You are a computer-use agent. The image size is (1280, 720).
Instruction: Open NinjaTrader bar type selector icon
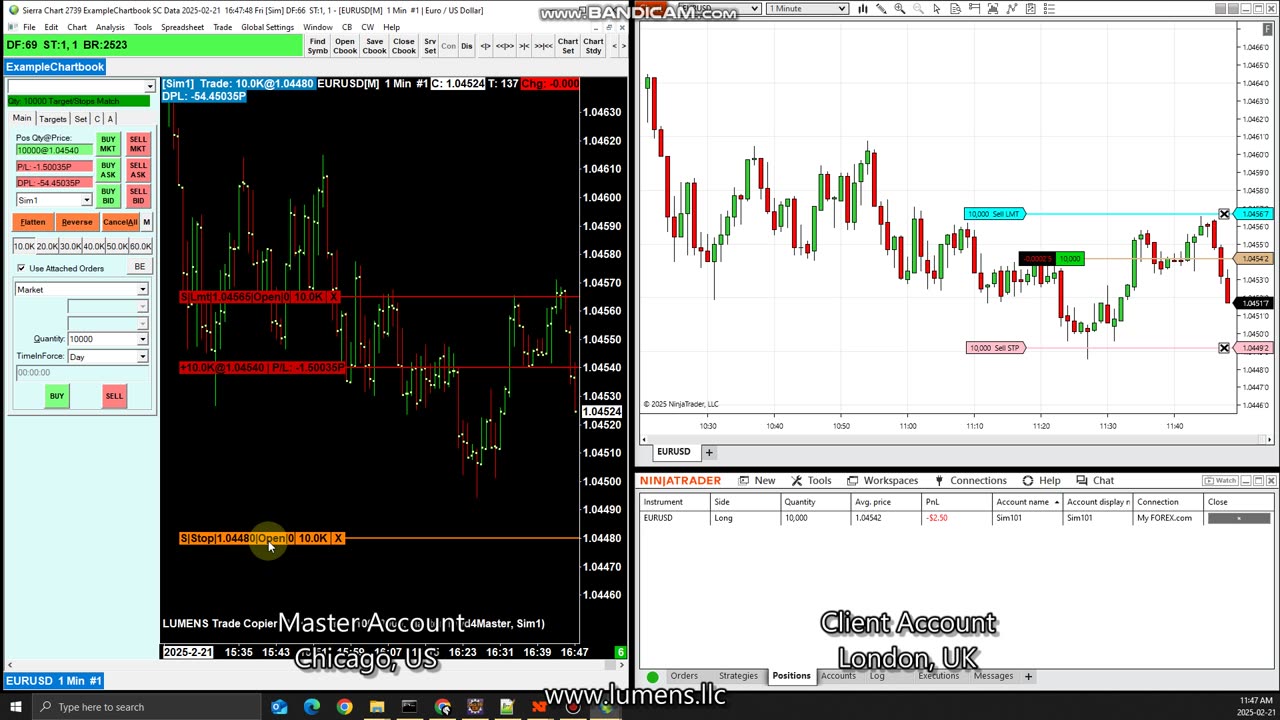click(863, 9)
